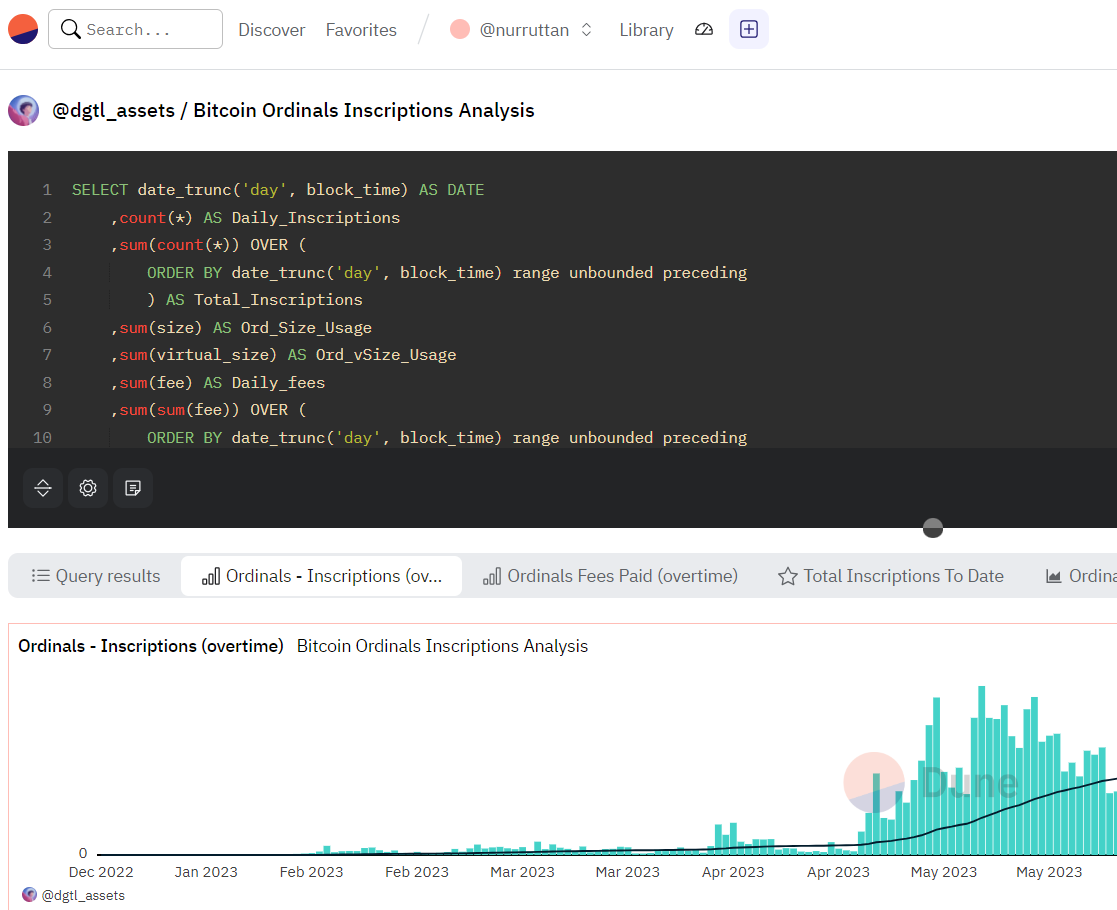Viewport: 1117px width, 910px height.
Task: Click the @dgtl_assets profile avatar
Action: (22, 110)
